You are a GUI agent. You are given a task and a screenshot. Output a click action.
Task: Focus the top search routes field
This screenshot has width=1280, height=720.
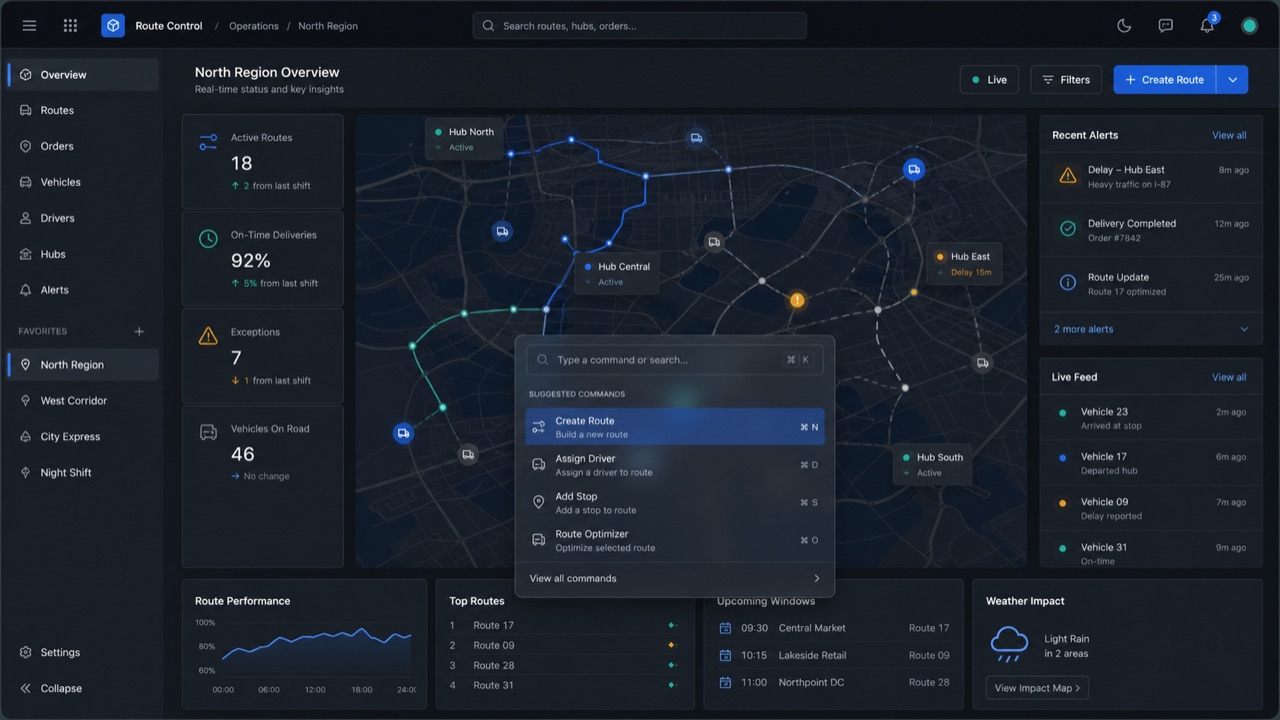coord(639,26)
